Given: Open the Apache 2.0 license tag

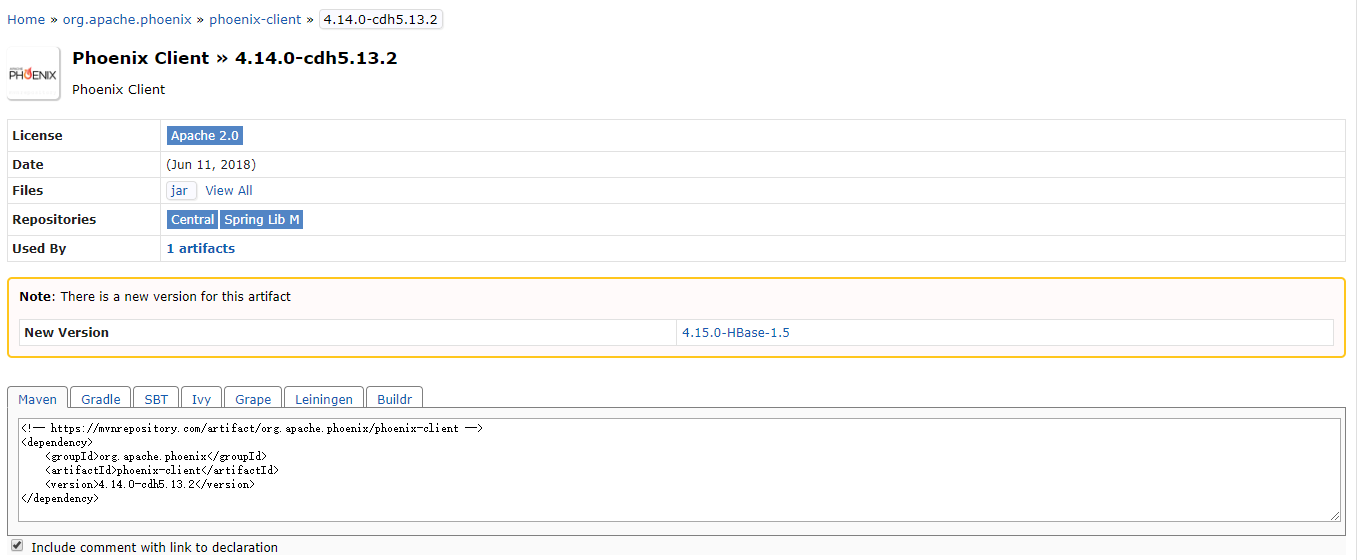Looking at the screenshot, I should pos(204,136).
